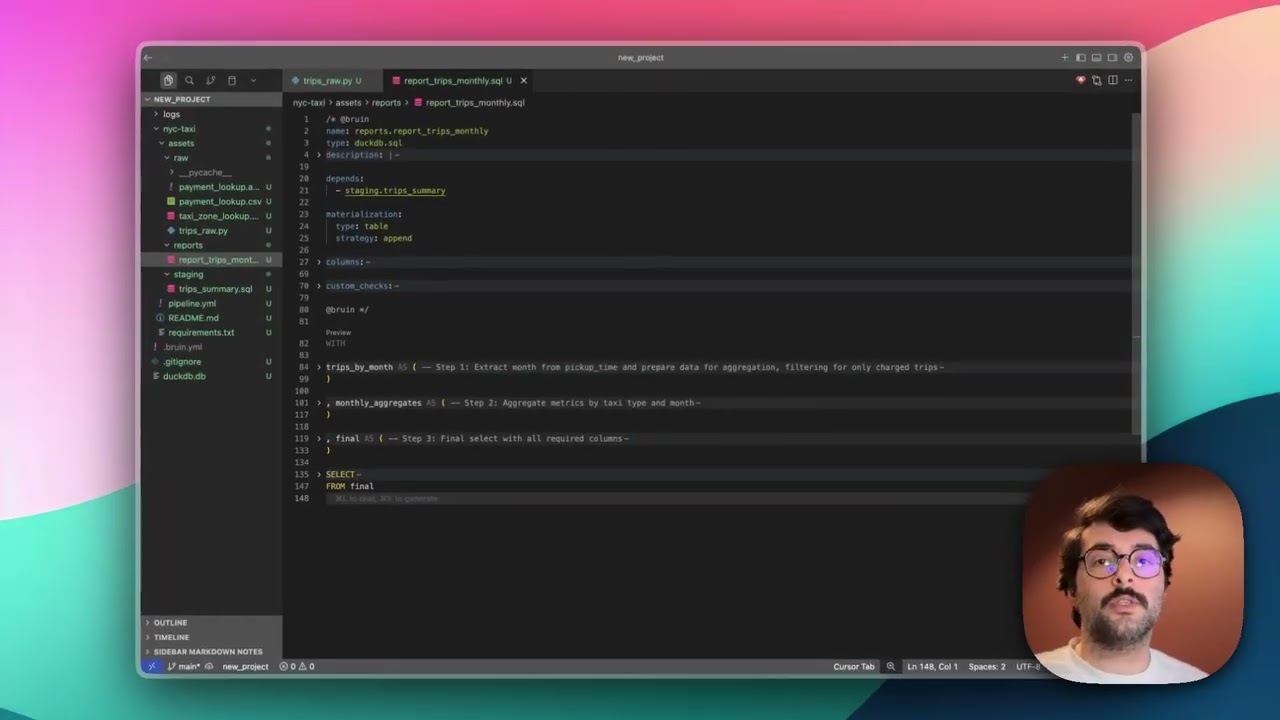Unfold the SELECT block on line 135
This screenshot has height=720, width=1280.
[319, 474]
